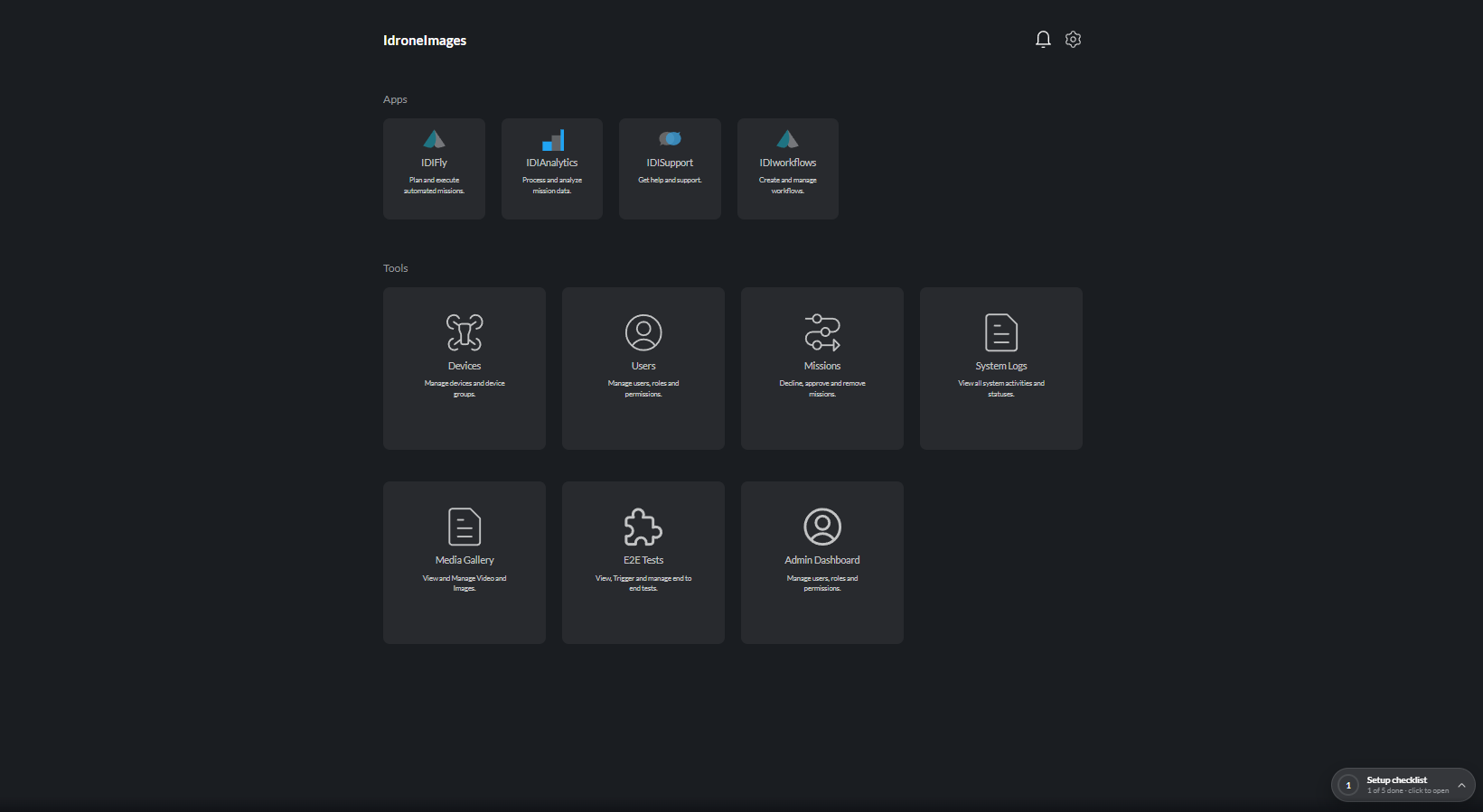Click 'Get help and support' description
This screenshot has width=1483, height=812.
(670, 180)
